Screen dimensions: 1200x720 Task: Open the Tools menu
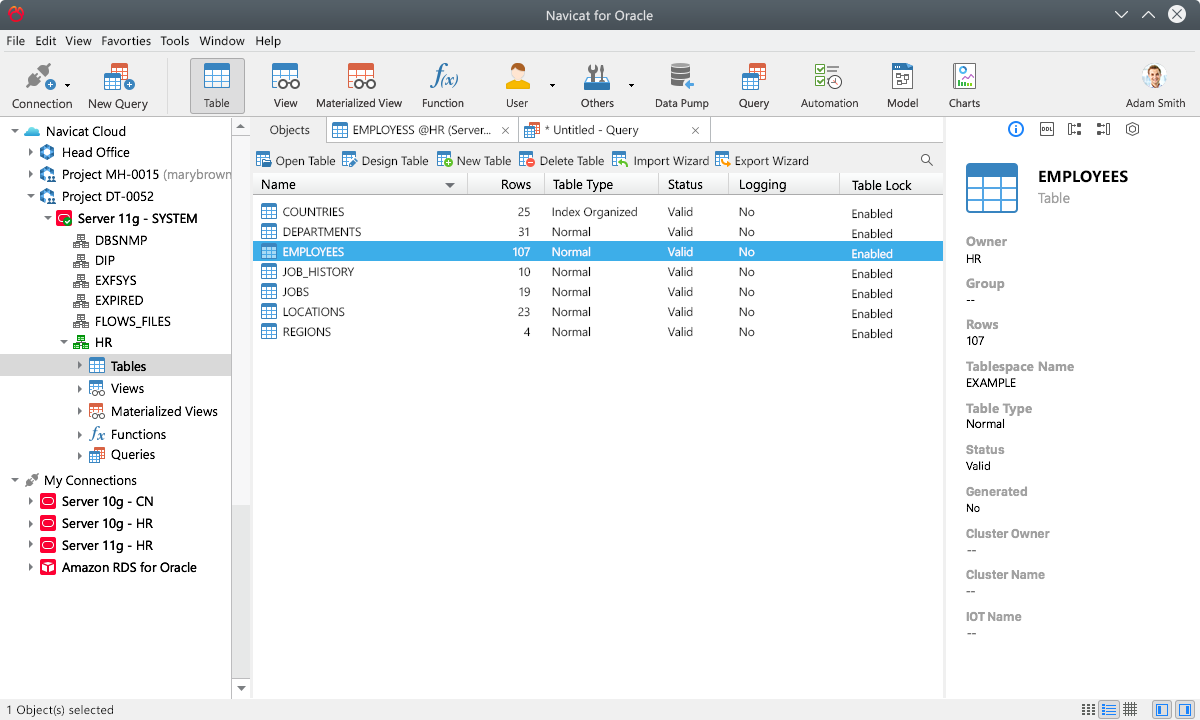pyautogui.click(x=175, y=41)
